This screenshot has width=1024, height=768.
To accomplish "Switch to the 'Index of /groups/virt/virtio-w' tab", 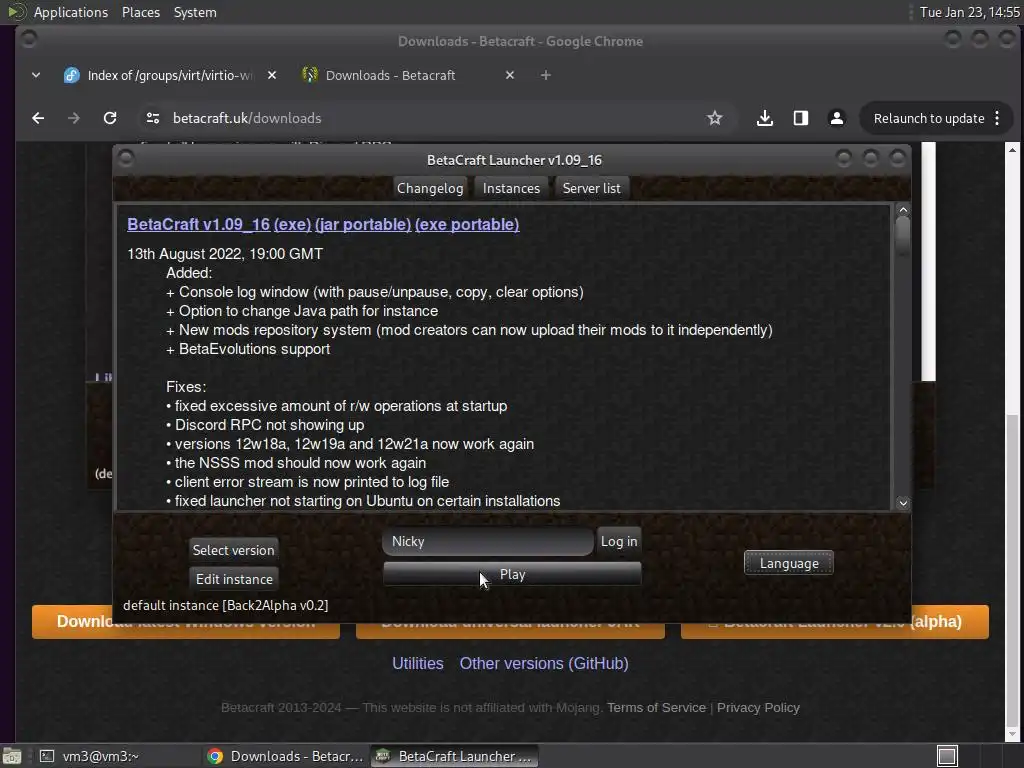I will pyautogui.click(x=170, y=75).
